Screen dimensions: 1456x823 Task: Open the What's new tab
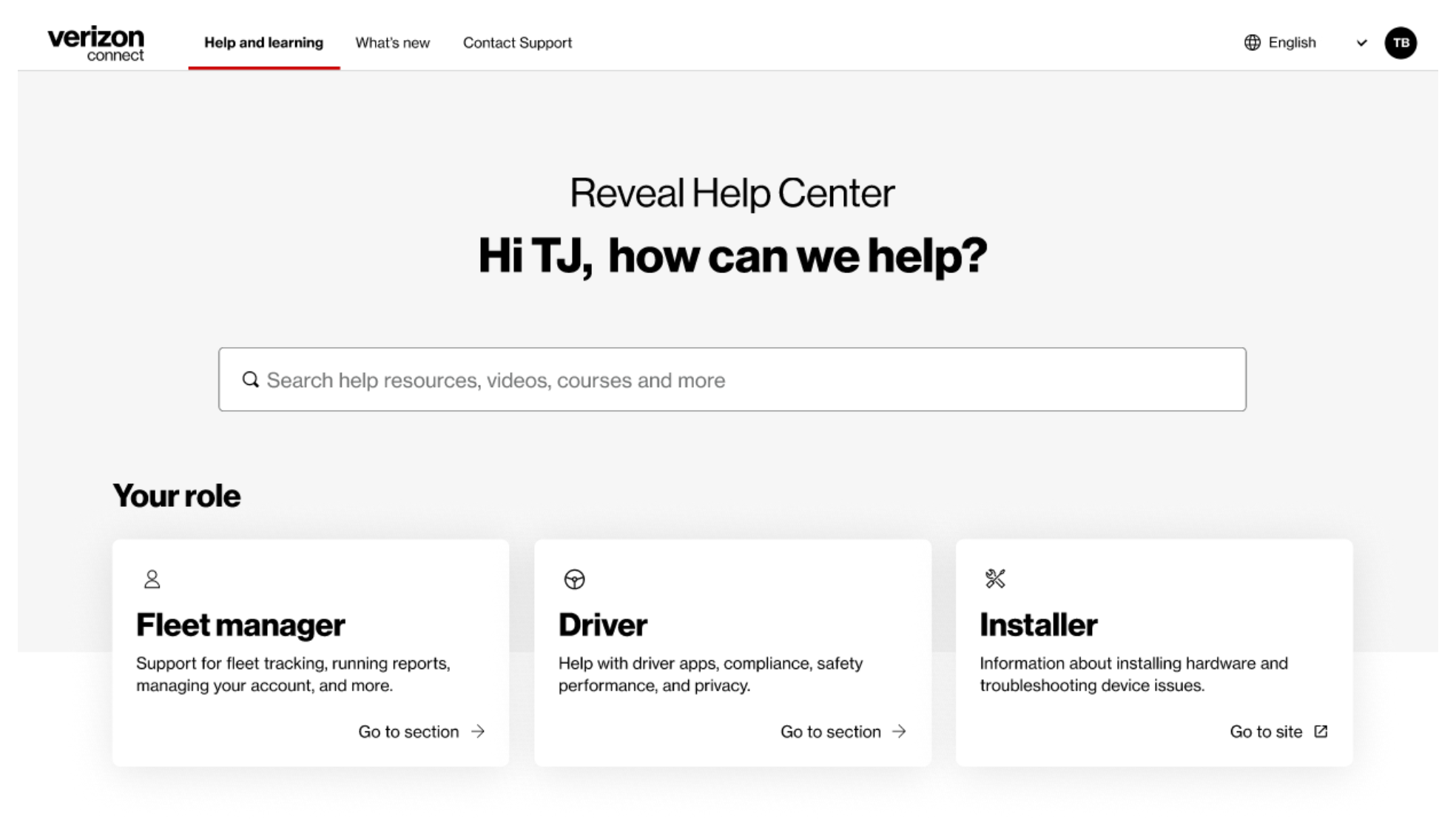(392, 43)
